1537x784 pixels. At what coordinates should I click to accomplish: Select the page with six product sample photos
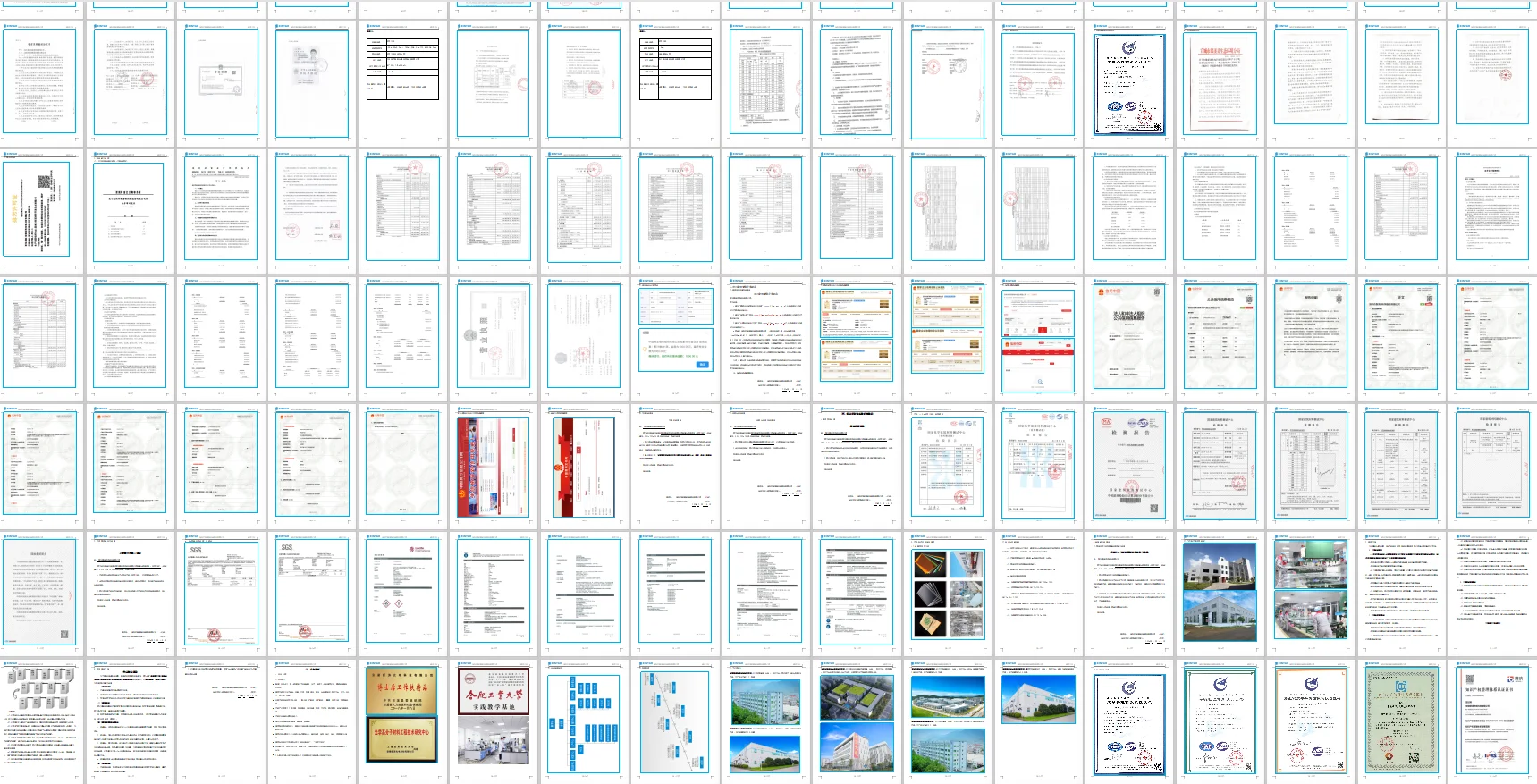[x=948, y=594]
